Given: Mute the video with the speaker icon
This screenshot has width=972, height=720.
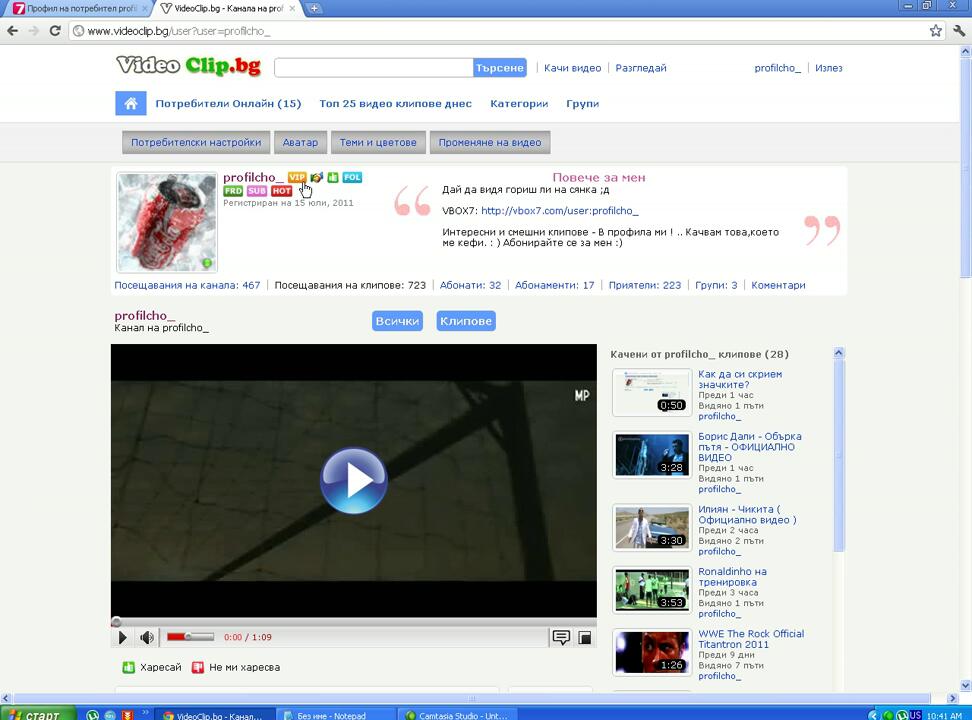Looking at the screenshot, I should 147,637.
